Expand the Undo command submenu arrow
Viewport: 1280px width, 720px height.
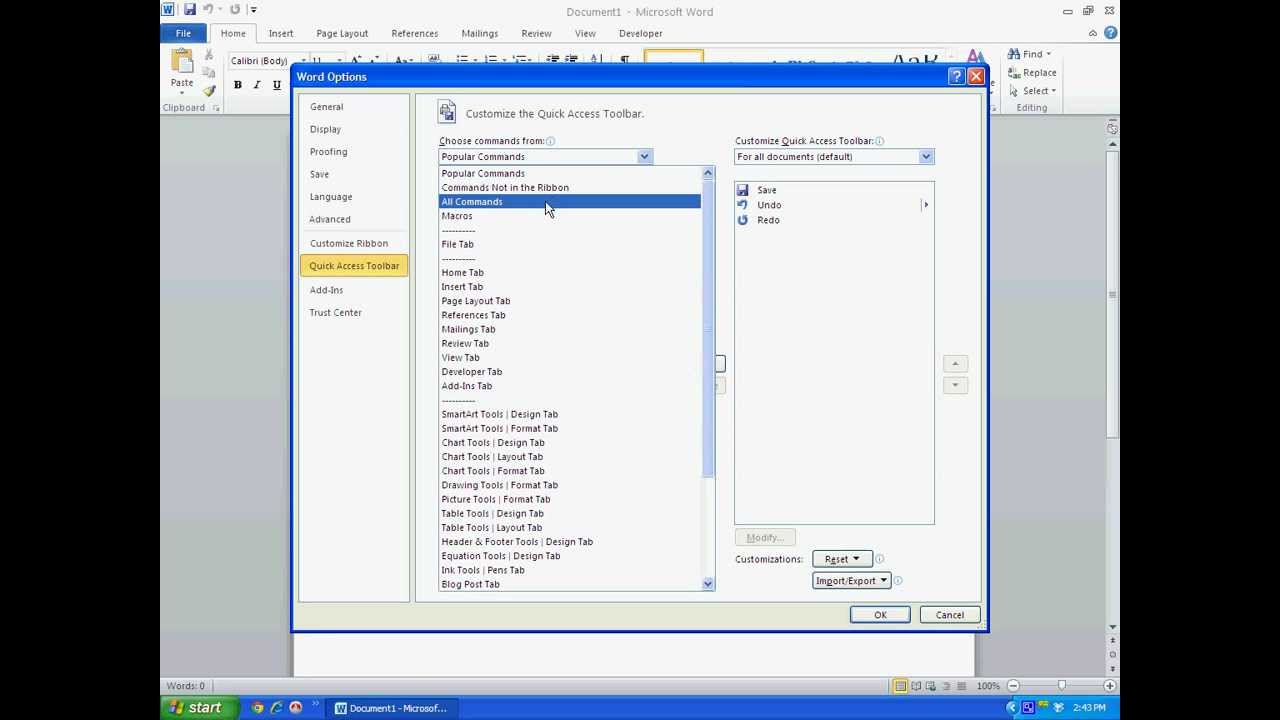click(x=926, y=205)
